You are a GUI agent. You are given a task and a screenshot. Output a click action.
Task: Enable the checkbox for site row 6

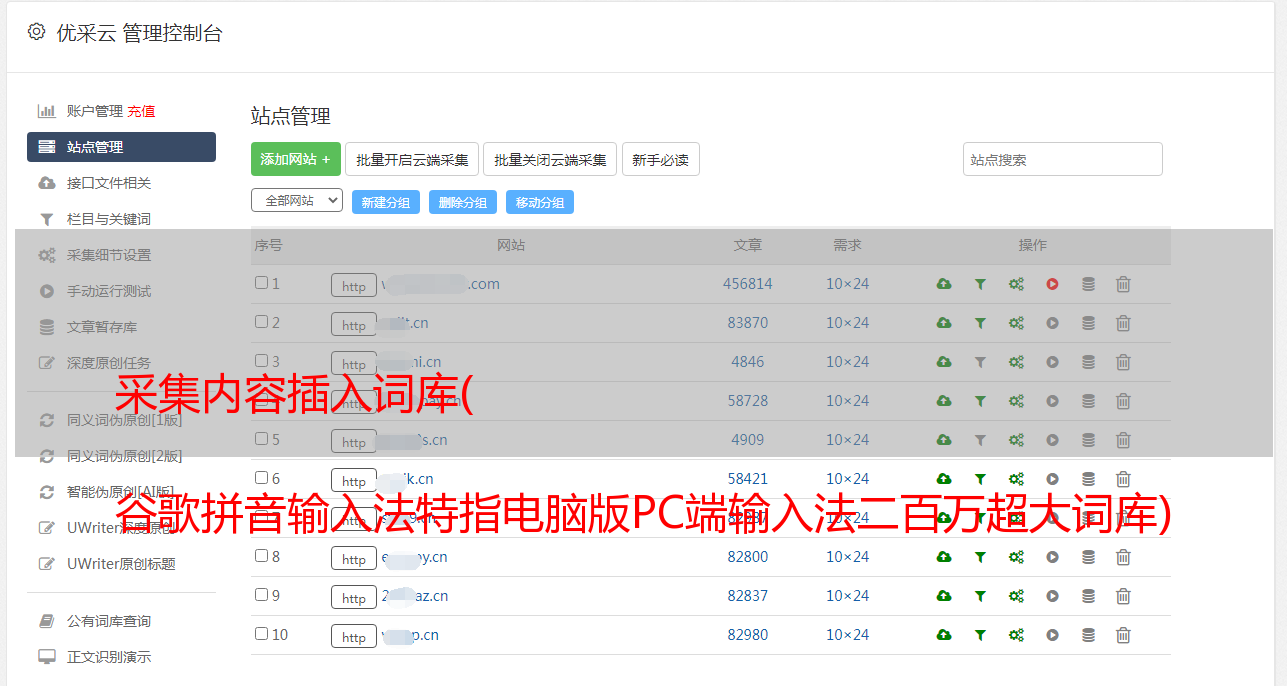pyautogui.click(x=261, y=478)
